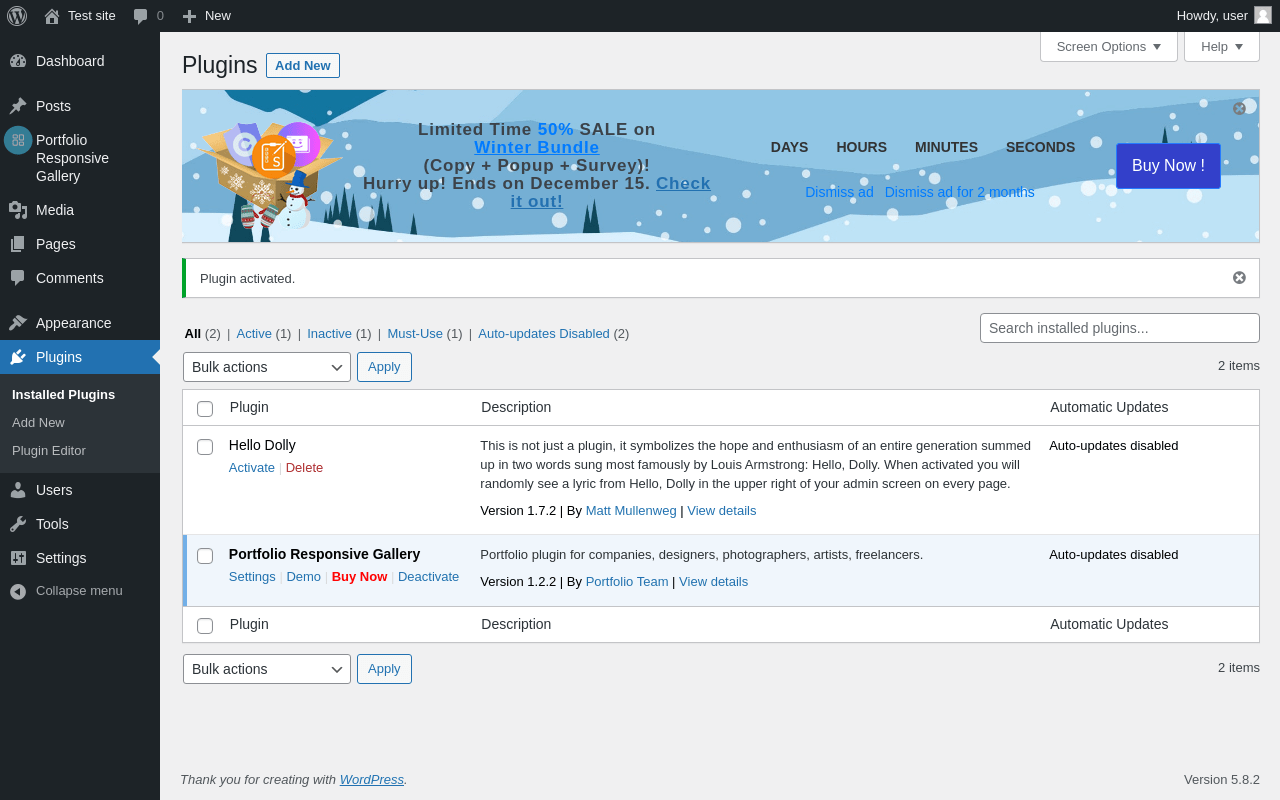This screenshot has width=1280, height=800.
Task: Click Dismiss ad for 2 months
Action: (x=960, y=192)
